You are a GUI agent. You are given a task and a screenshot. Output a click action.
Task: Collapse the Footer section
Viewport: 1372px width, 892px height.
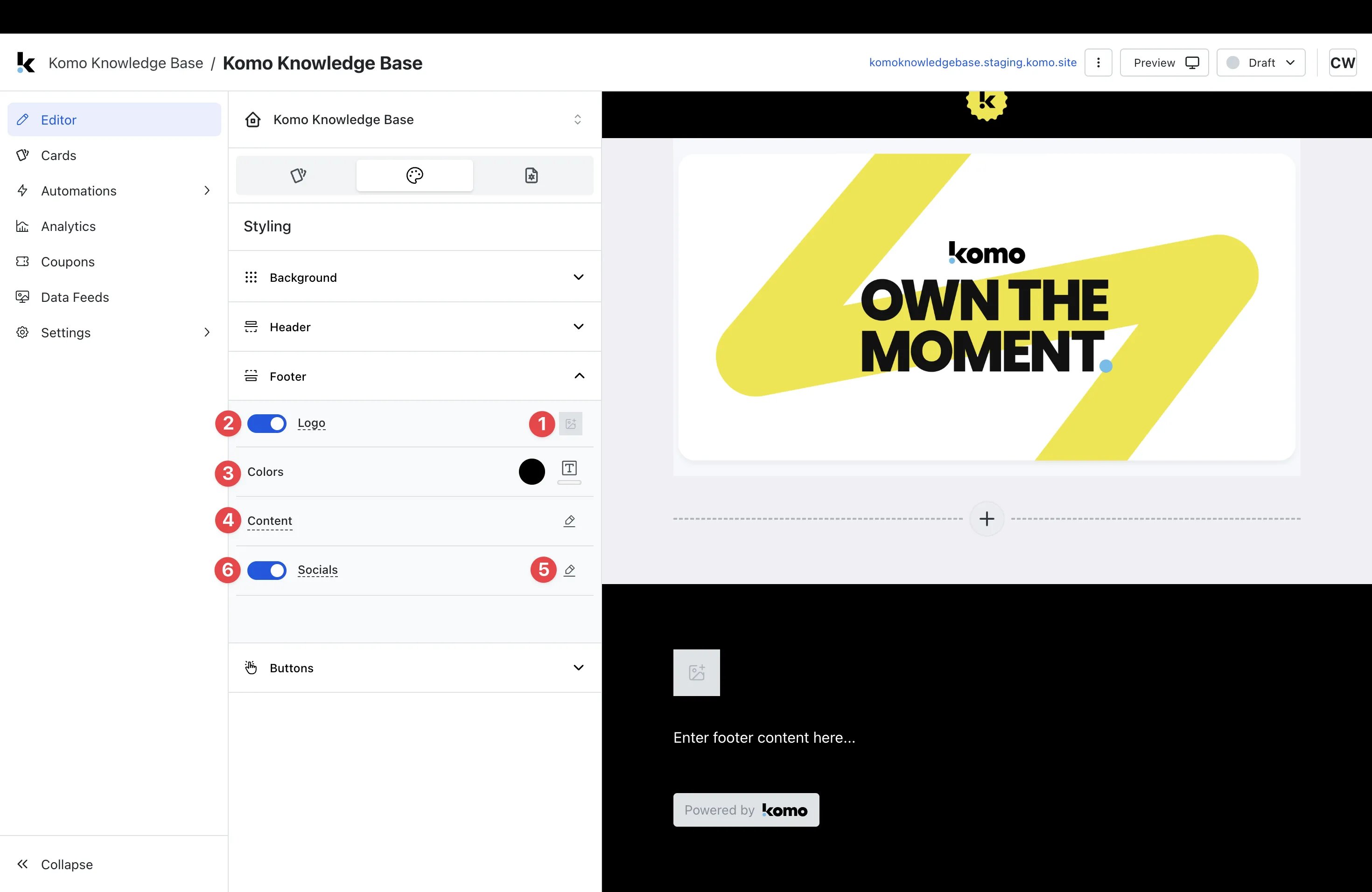(414, 376)
